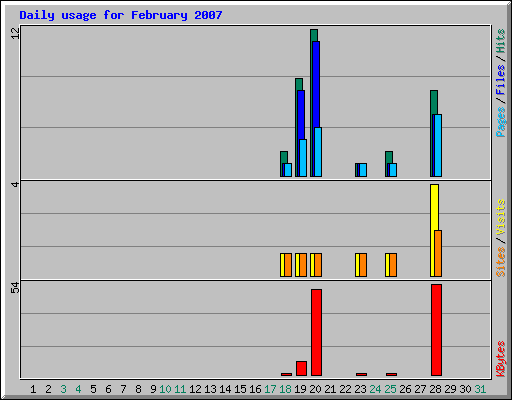Click day label 10 on x-axis
The image size is (512, 400).
(x=165, y=389)
